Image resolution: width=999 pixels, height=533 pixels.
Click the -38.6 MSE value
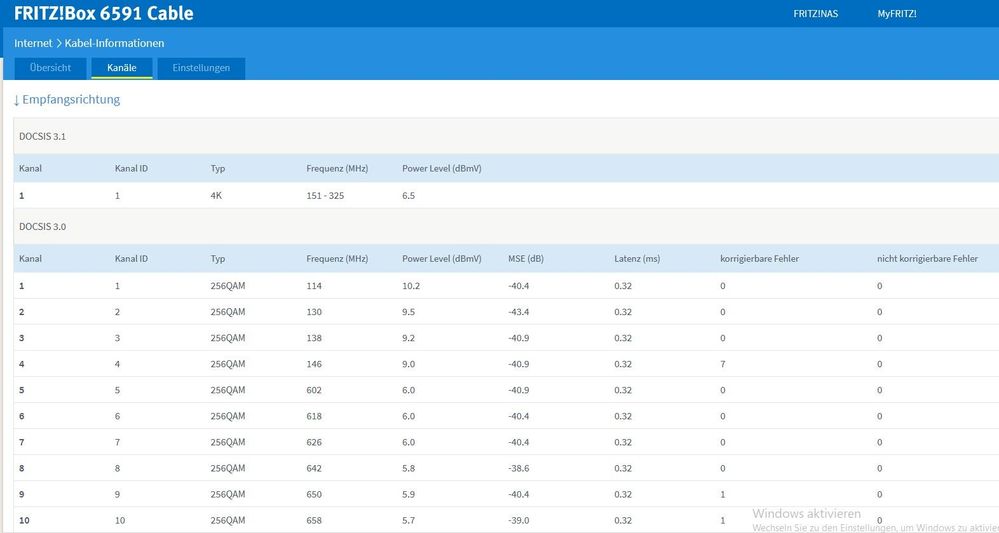520,468
